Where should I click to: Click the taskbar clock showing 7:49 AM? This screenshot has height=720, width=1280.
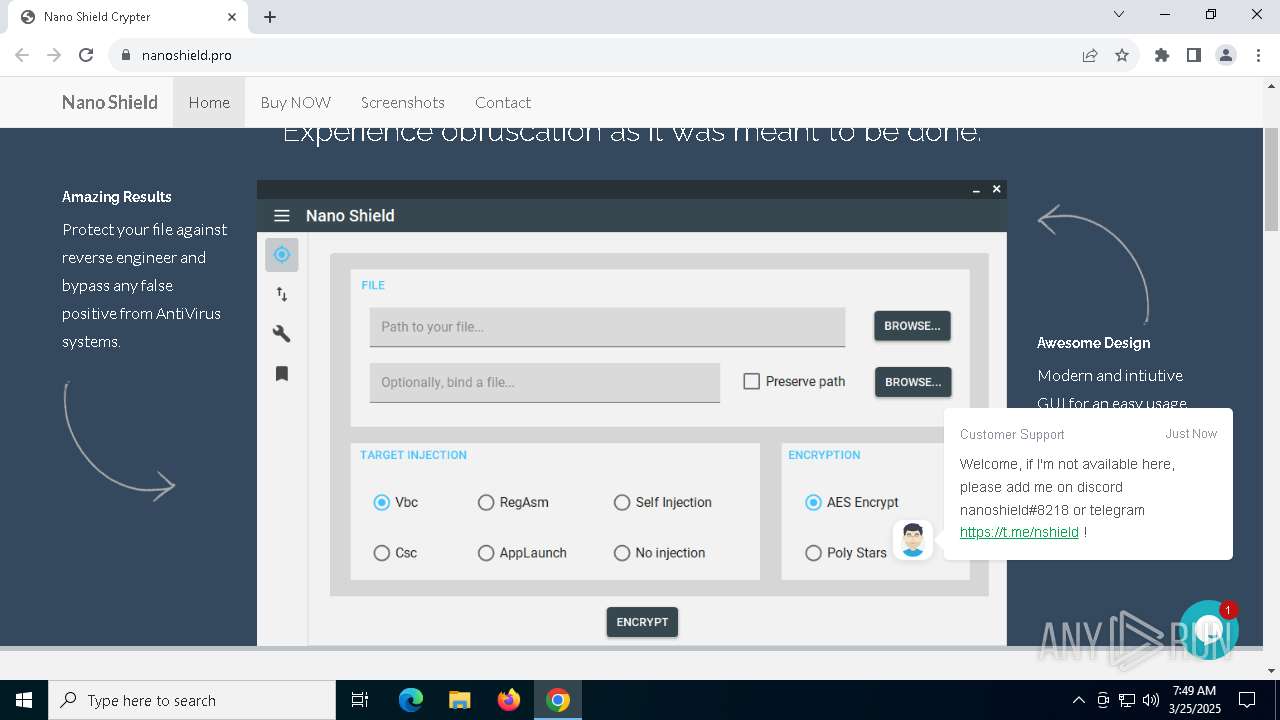click(1193, 700)
